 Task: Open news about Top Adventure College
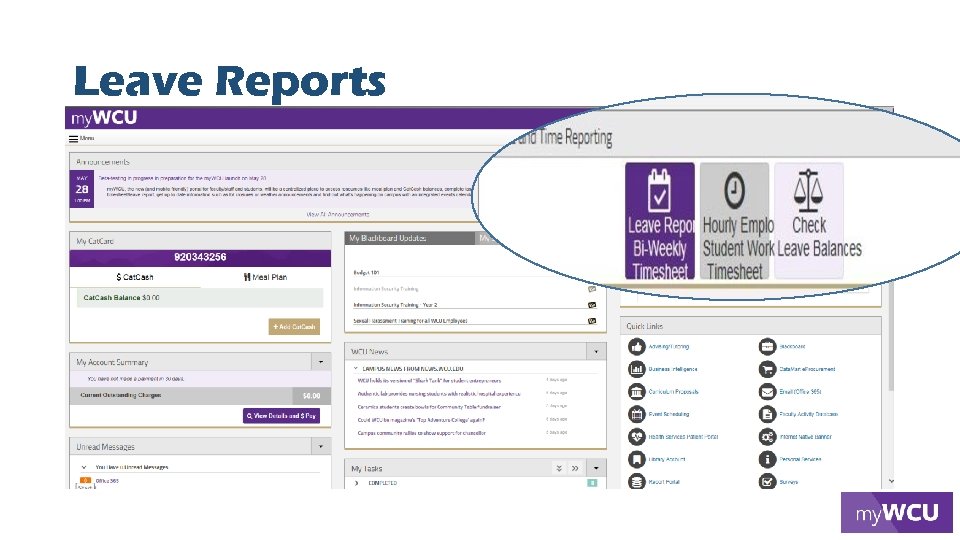(421, 420)
